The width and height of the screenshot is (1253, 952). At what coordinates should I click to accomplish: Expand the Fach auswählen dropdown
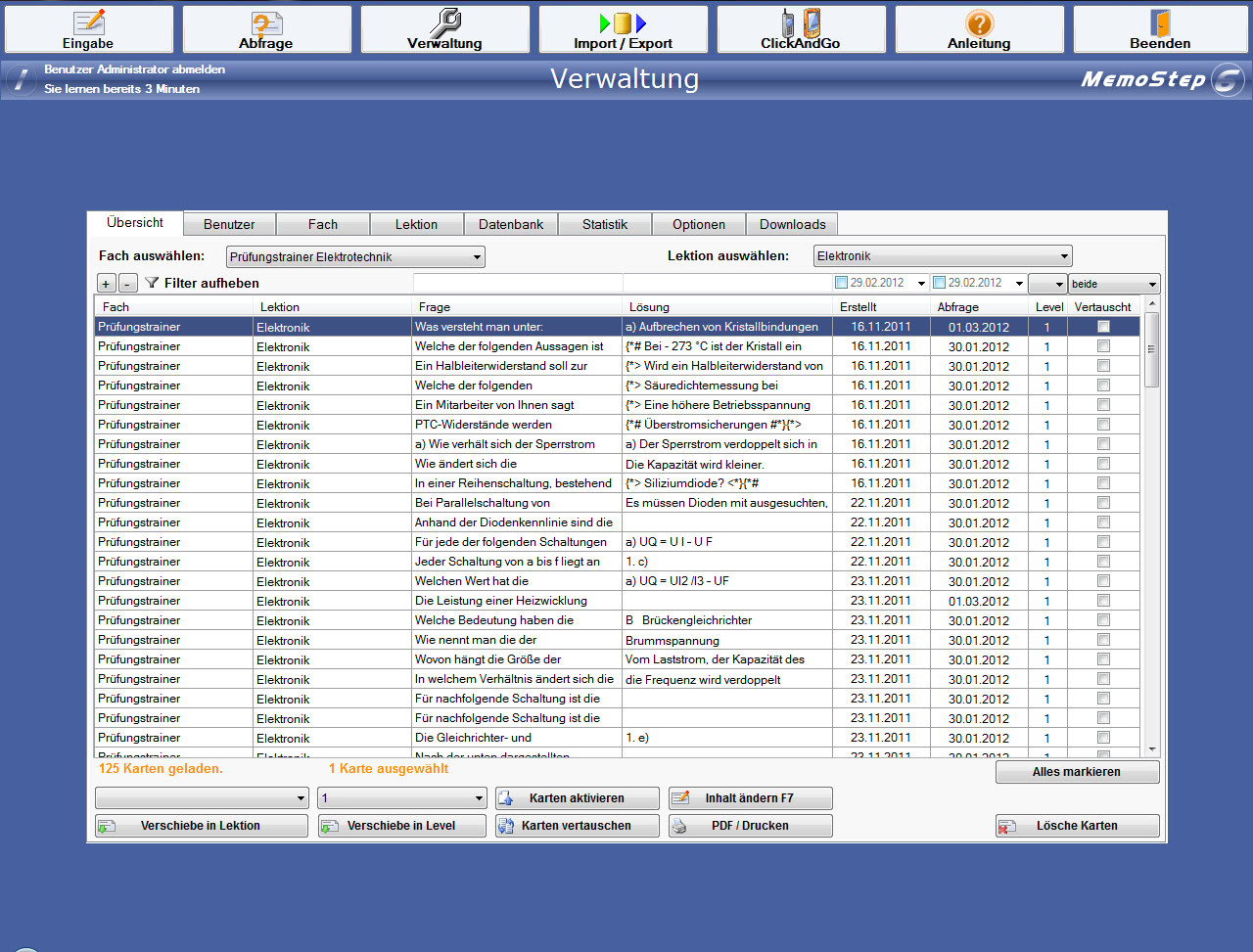pyautogui.click(x=477, y=257)
